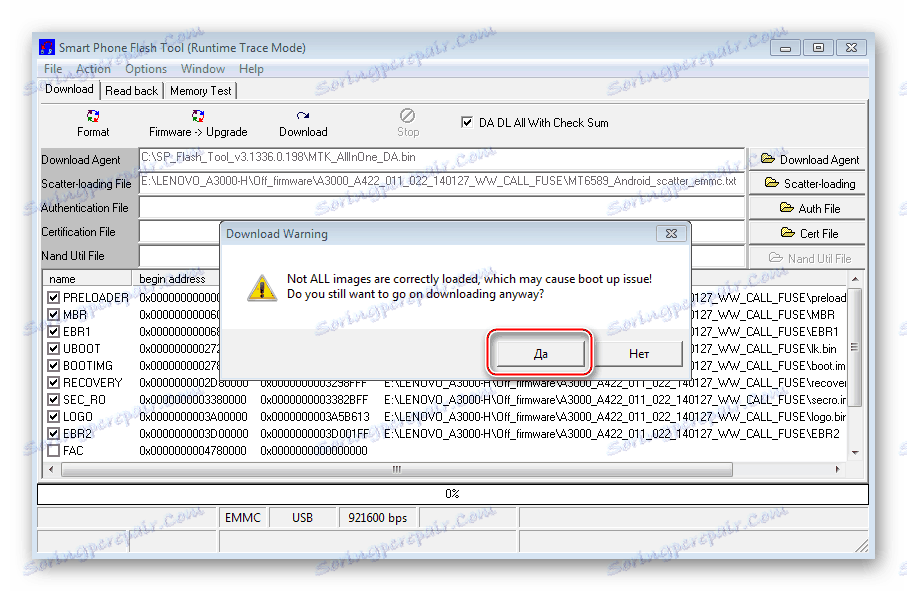Click the Scatter-loading folder button

point(807,184)
